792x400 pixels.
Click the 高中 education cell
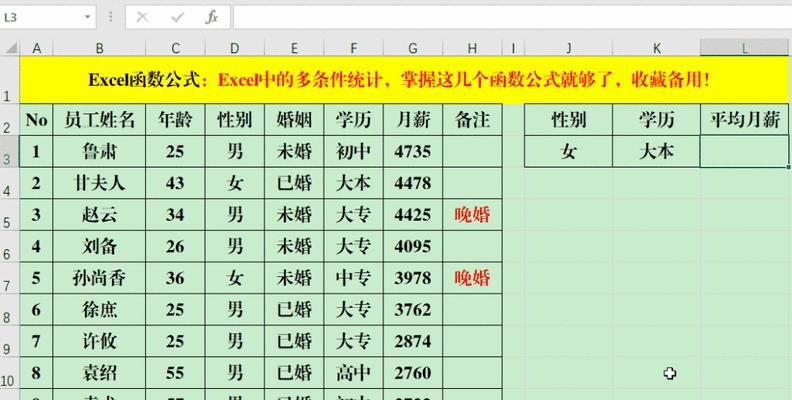click(354, 373)
